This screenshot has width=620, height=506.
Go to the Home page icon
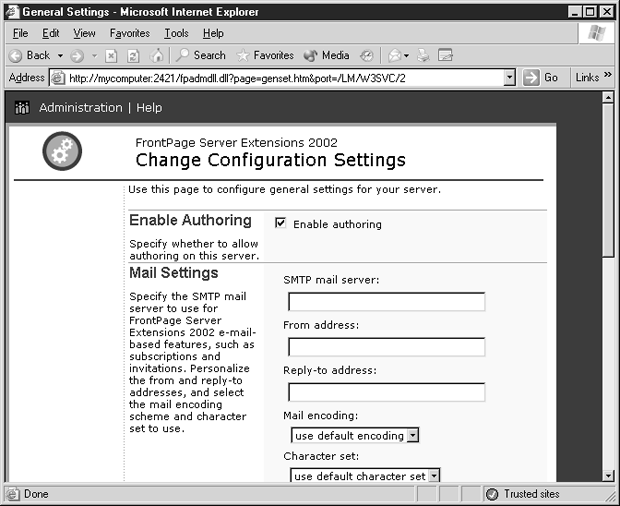click(157, 56)
